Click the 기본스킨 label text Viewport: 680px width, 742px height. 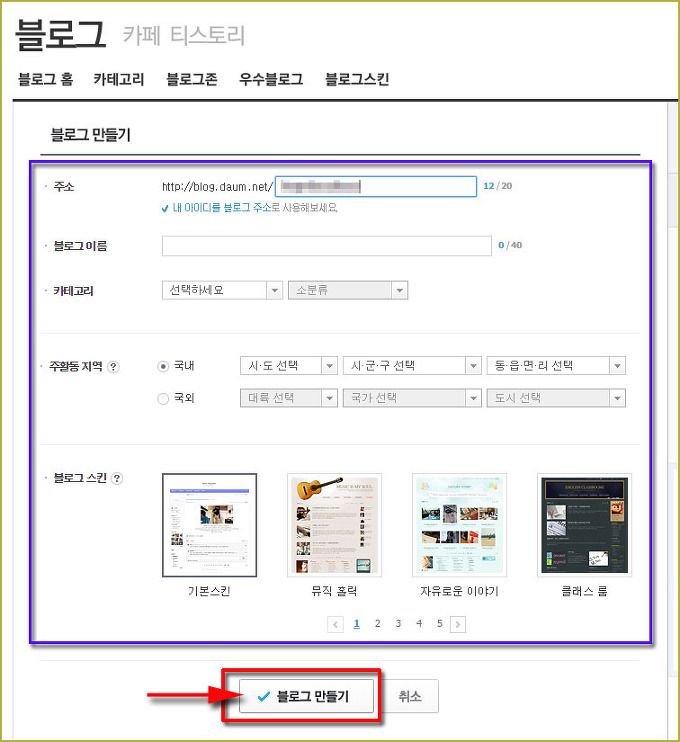(209, 591)
